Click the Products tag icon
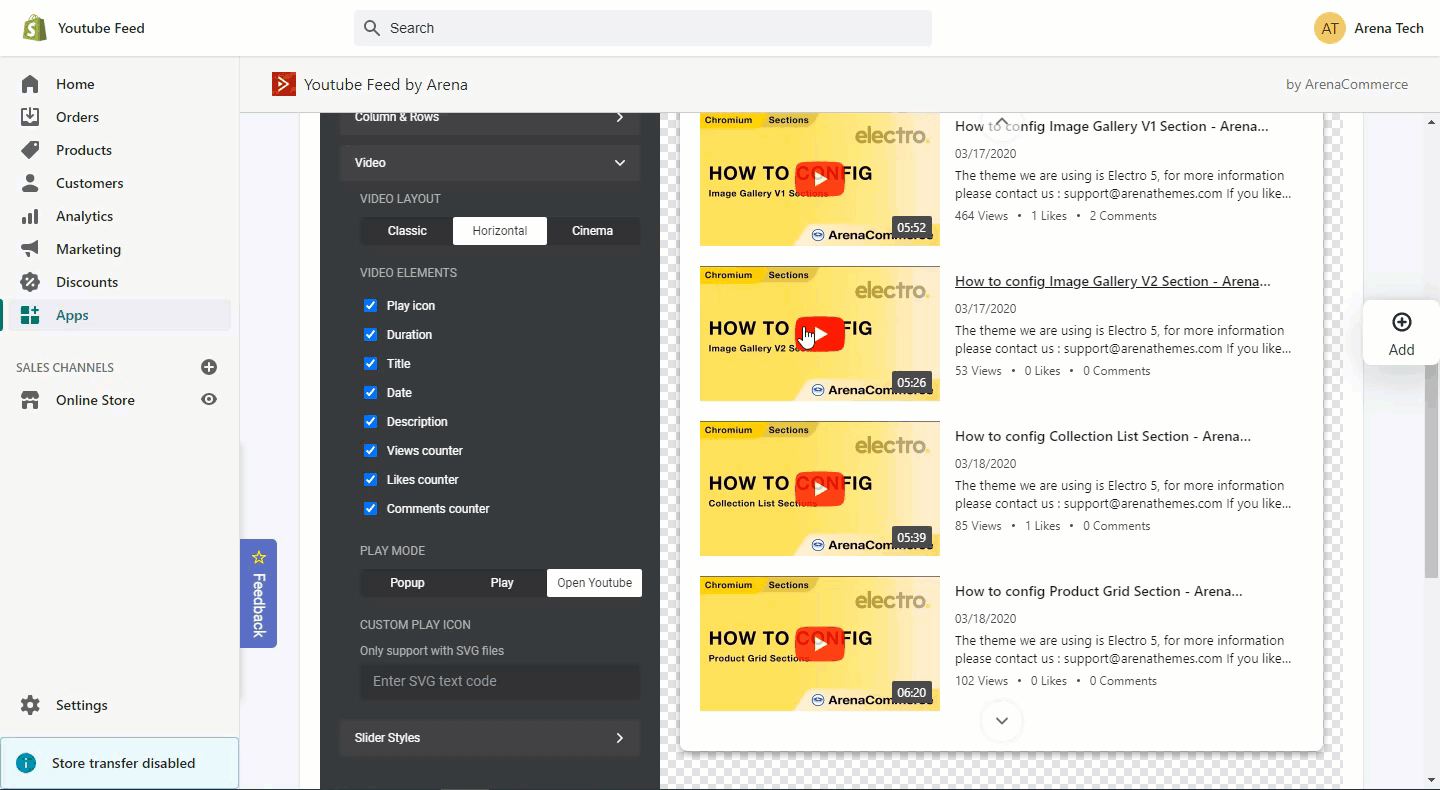Viewport: 1440px width, 790px height. click(x=30, y=150)
